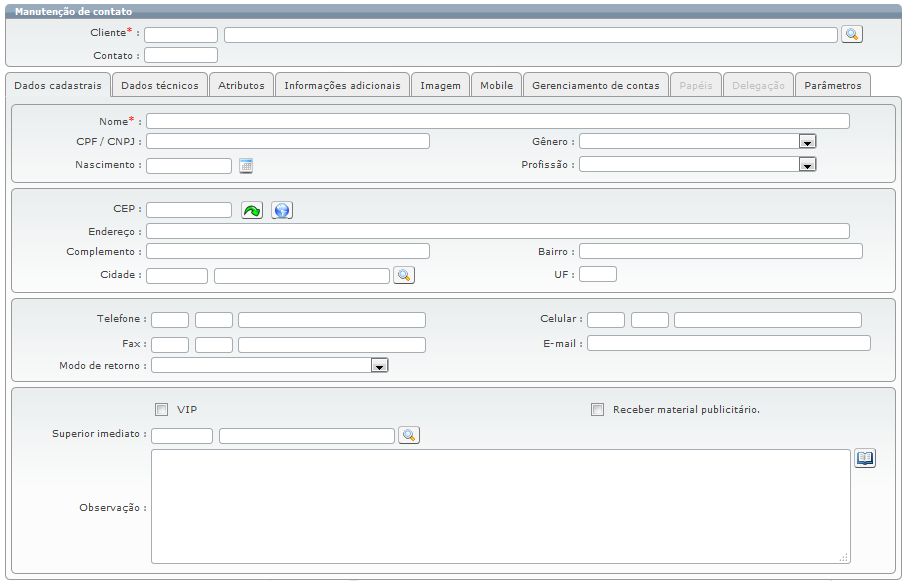Open the Profissão dropdown list
Screen dimensions: 906x584
point(808,165)
